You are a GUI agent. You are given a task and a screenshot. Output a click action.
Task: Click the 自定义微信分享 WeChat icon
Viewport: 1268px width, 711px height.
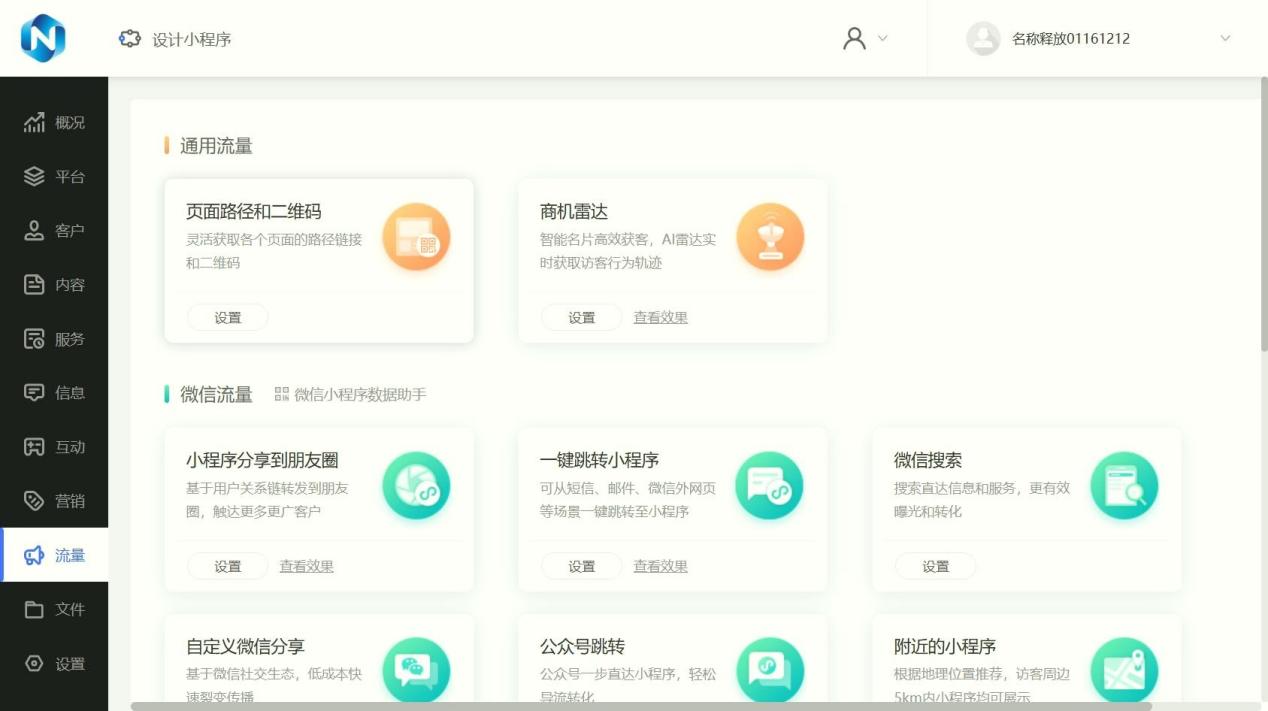(x=416, y=668)
